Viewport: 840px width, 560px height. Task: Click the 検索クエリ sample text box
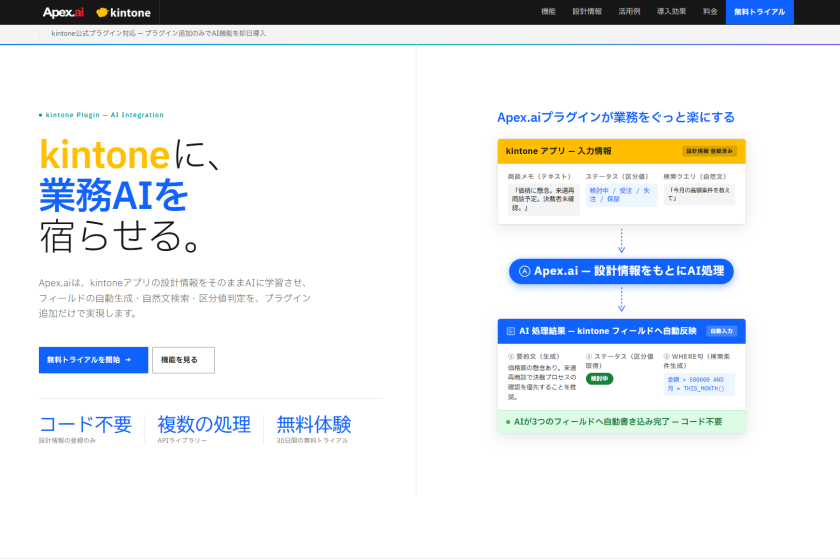point(699,194)
